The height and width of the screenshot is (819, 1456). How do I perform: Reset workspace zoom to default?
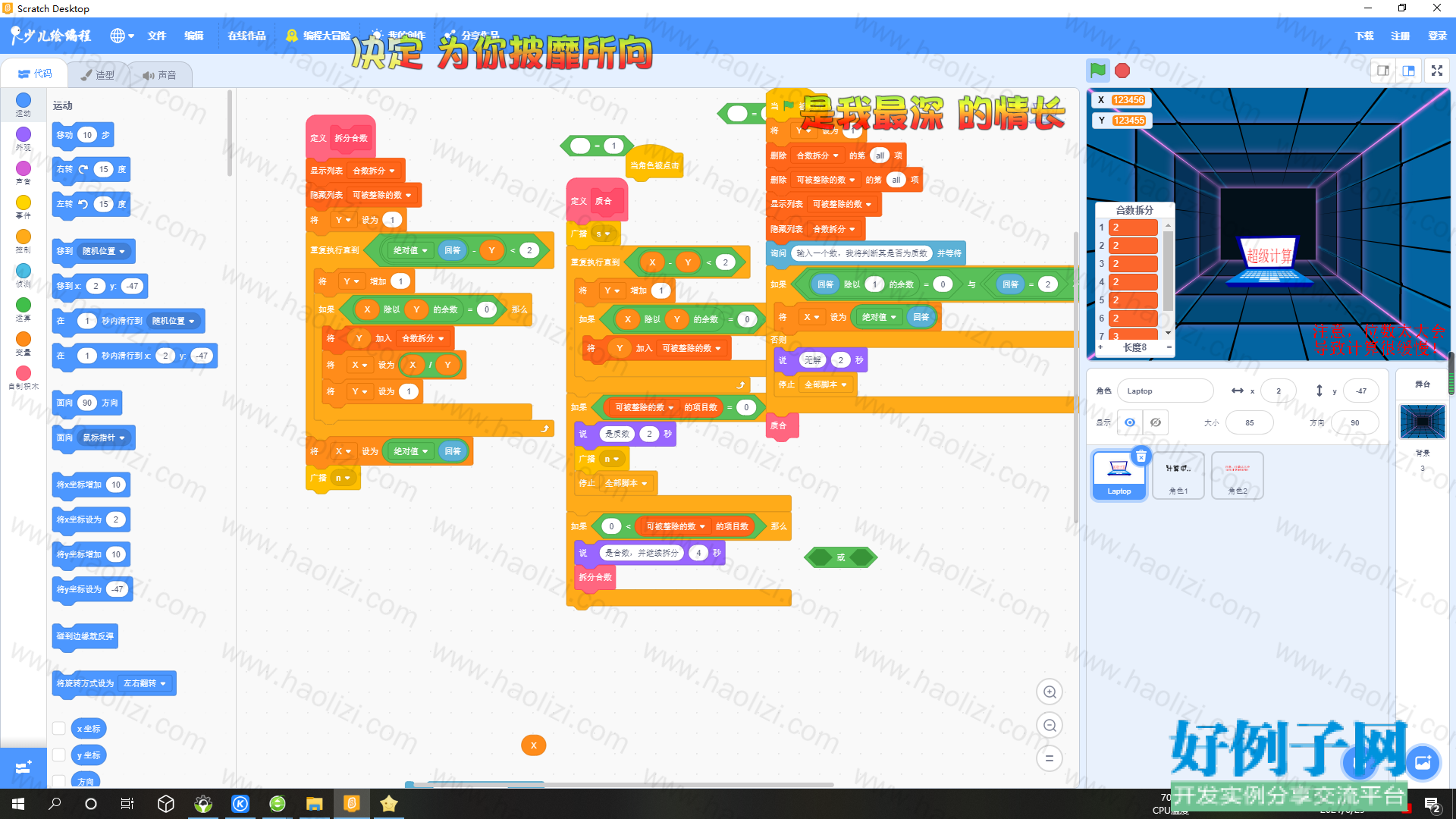point(1050,758)
